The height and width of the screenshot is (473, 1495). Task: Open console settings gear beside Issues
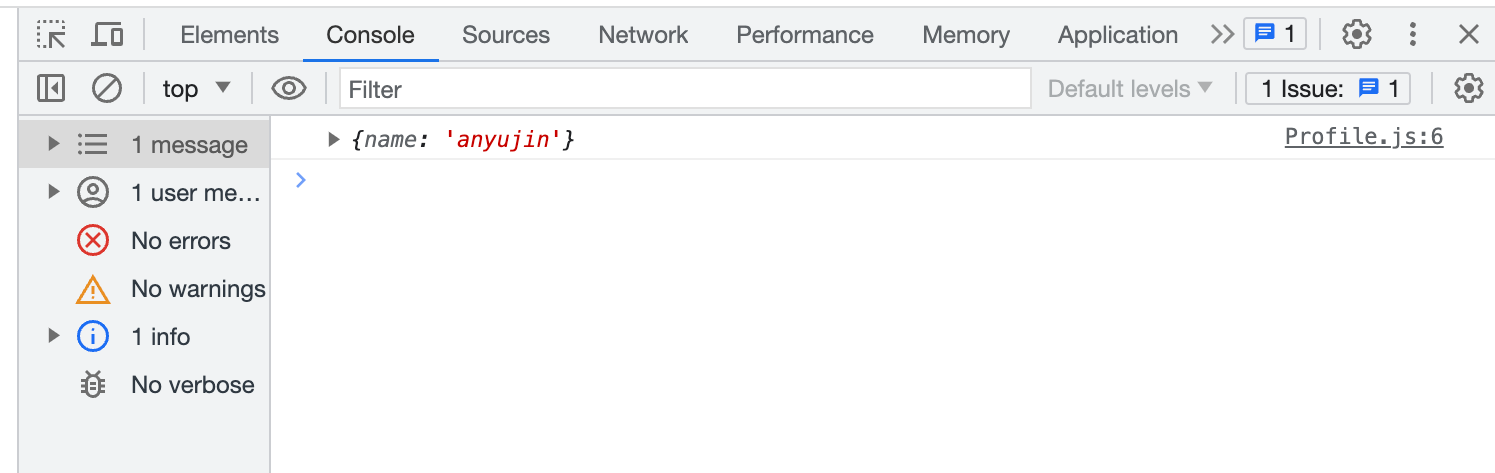(x=1468, y=89)
